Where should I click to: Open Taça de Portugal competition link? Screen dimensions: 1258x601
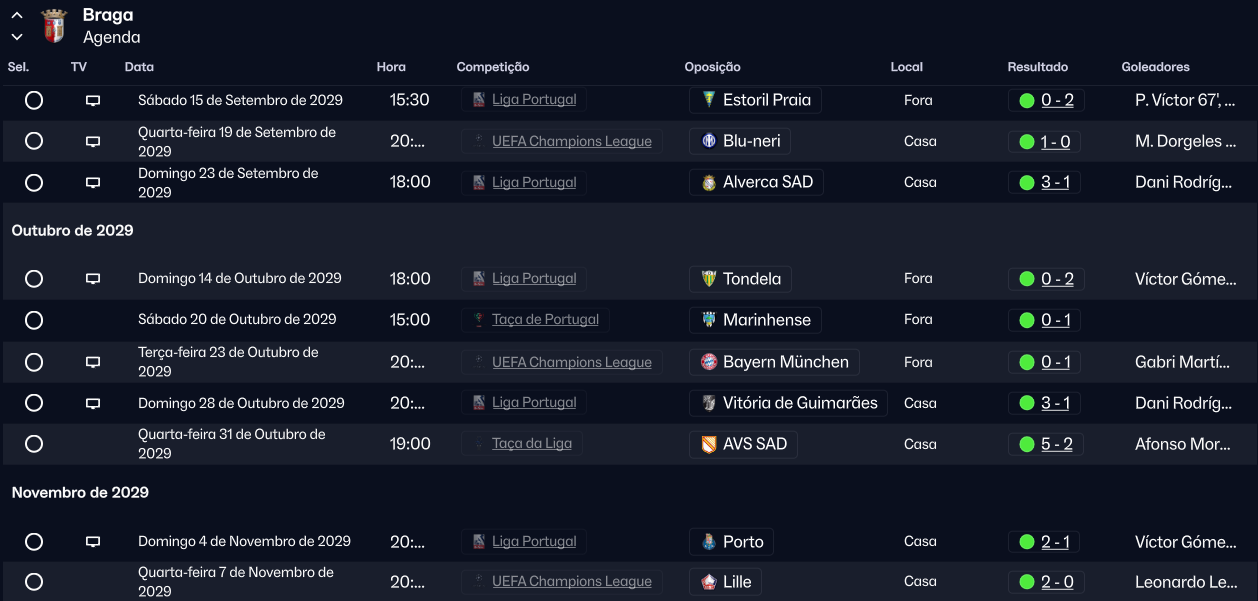545,320
